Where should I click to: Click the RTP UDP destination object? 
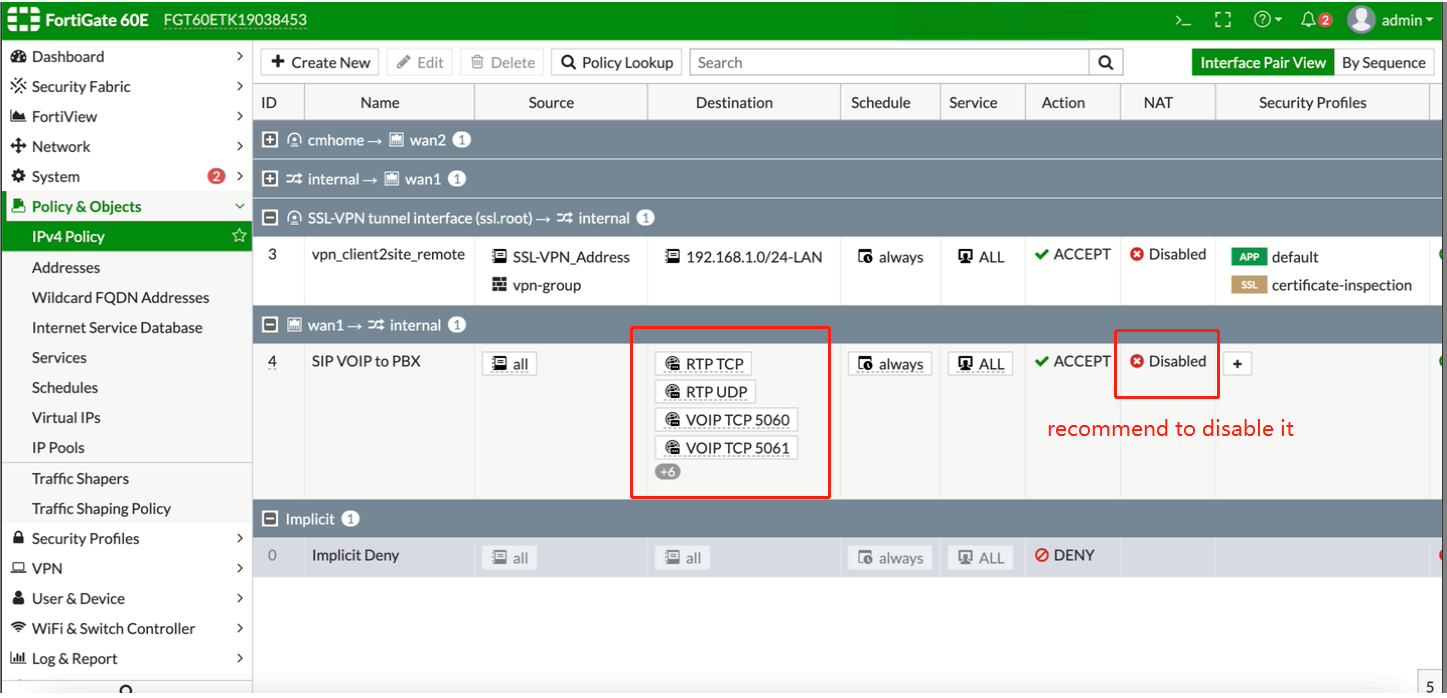(705, 392)
